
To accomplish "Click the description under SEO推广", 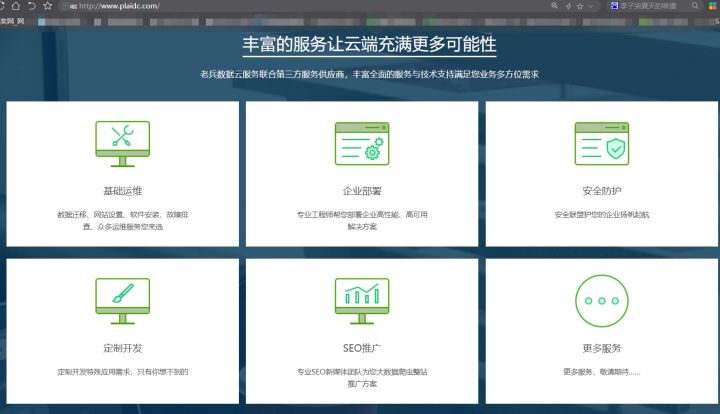I will pyautogui.click(x=362, y=378).
